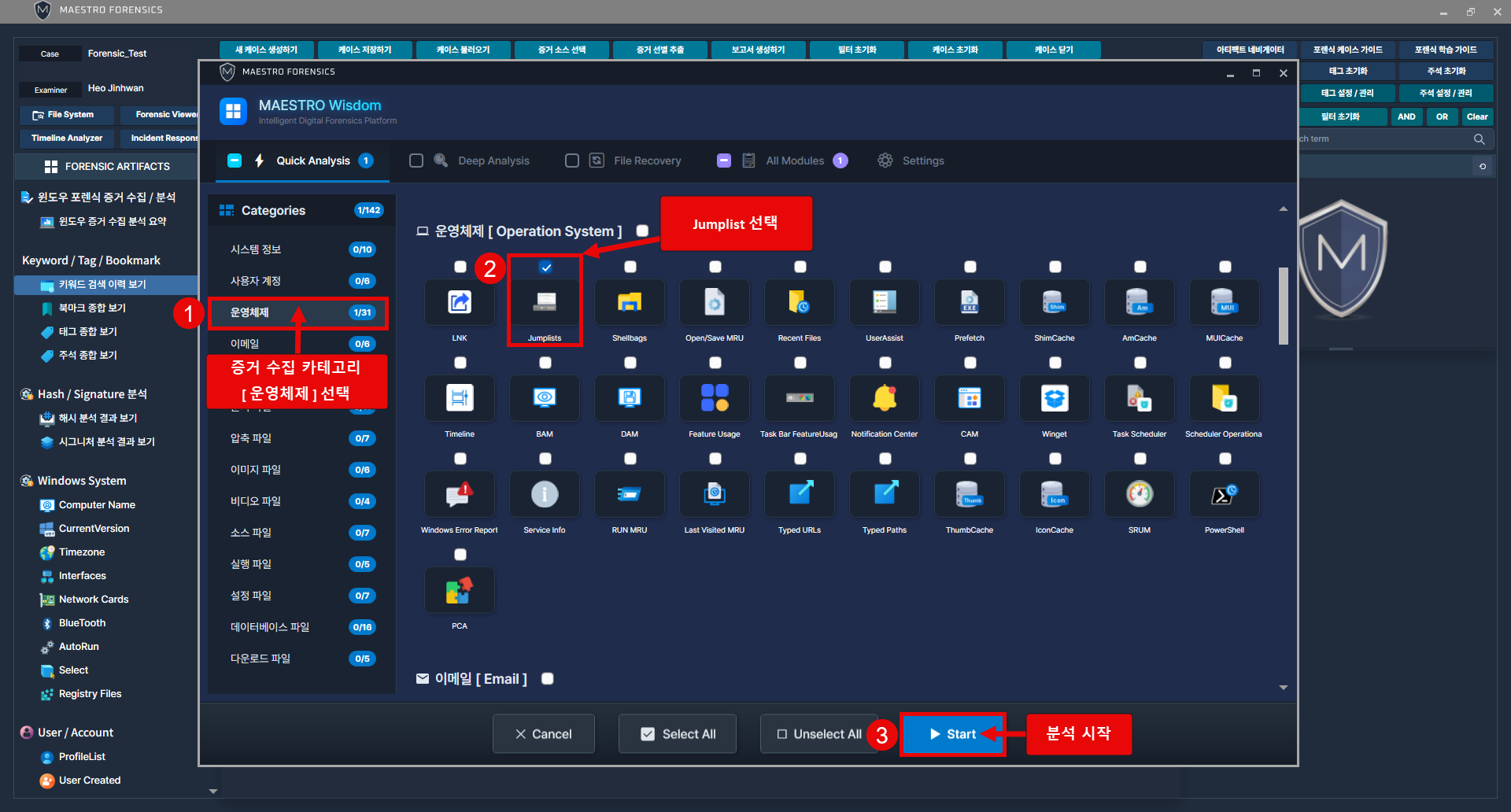This screenshot has height=812, width=1511.
Task: Click the LNK artifact icon
Action: coord(460,302)
